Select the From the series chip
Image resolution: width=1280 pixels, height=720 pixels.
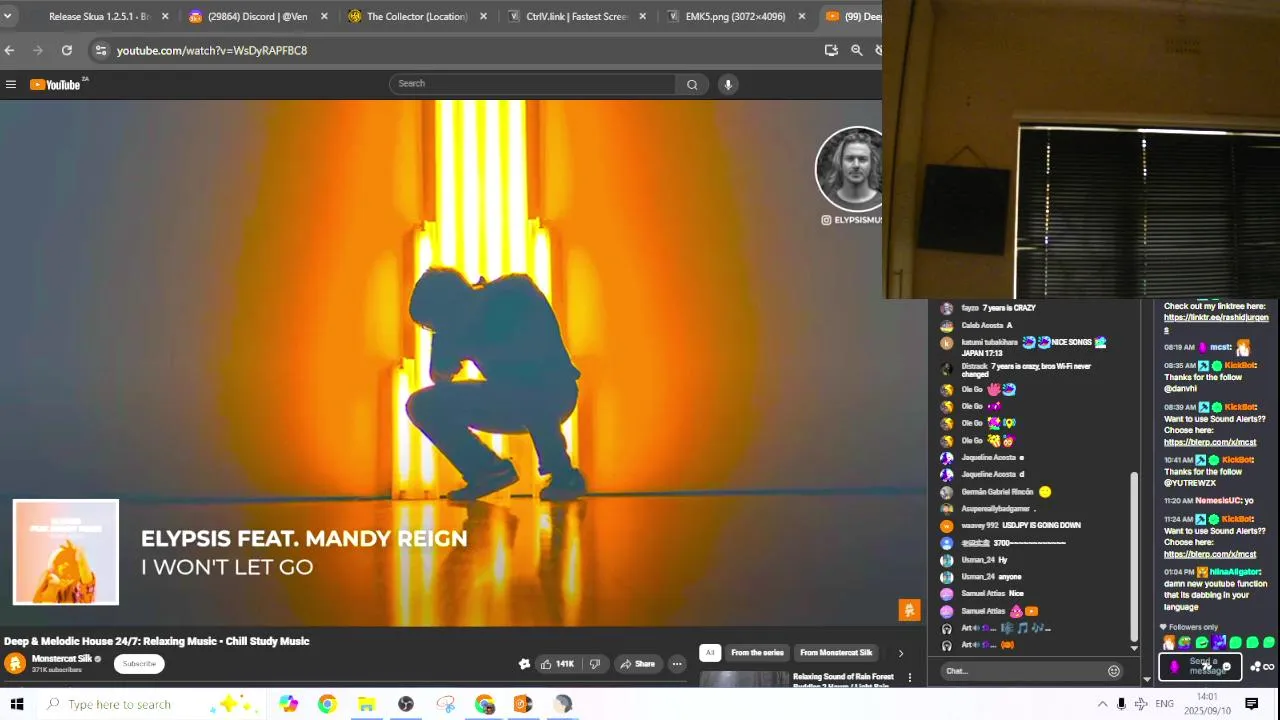tap(757, 653)
